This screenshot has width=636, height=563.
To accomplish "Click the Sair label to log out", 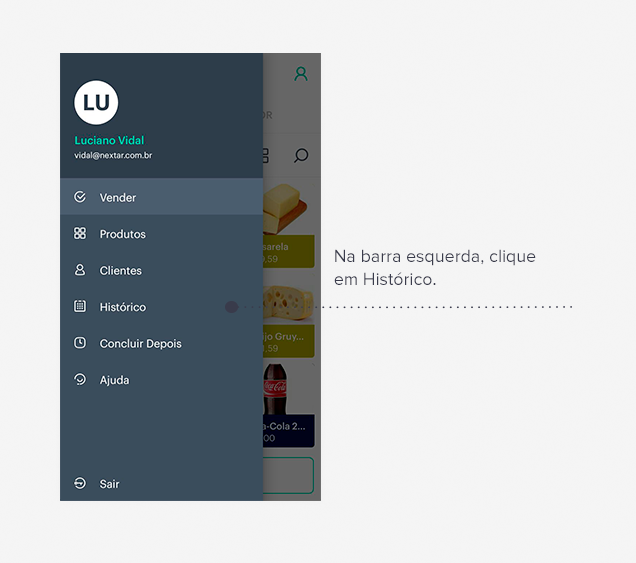I will tap(110, 484).
